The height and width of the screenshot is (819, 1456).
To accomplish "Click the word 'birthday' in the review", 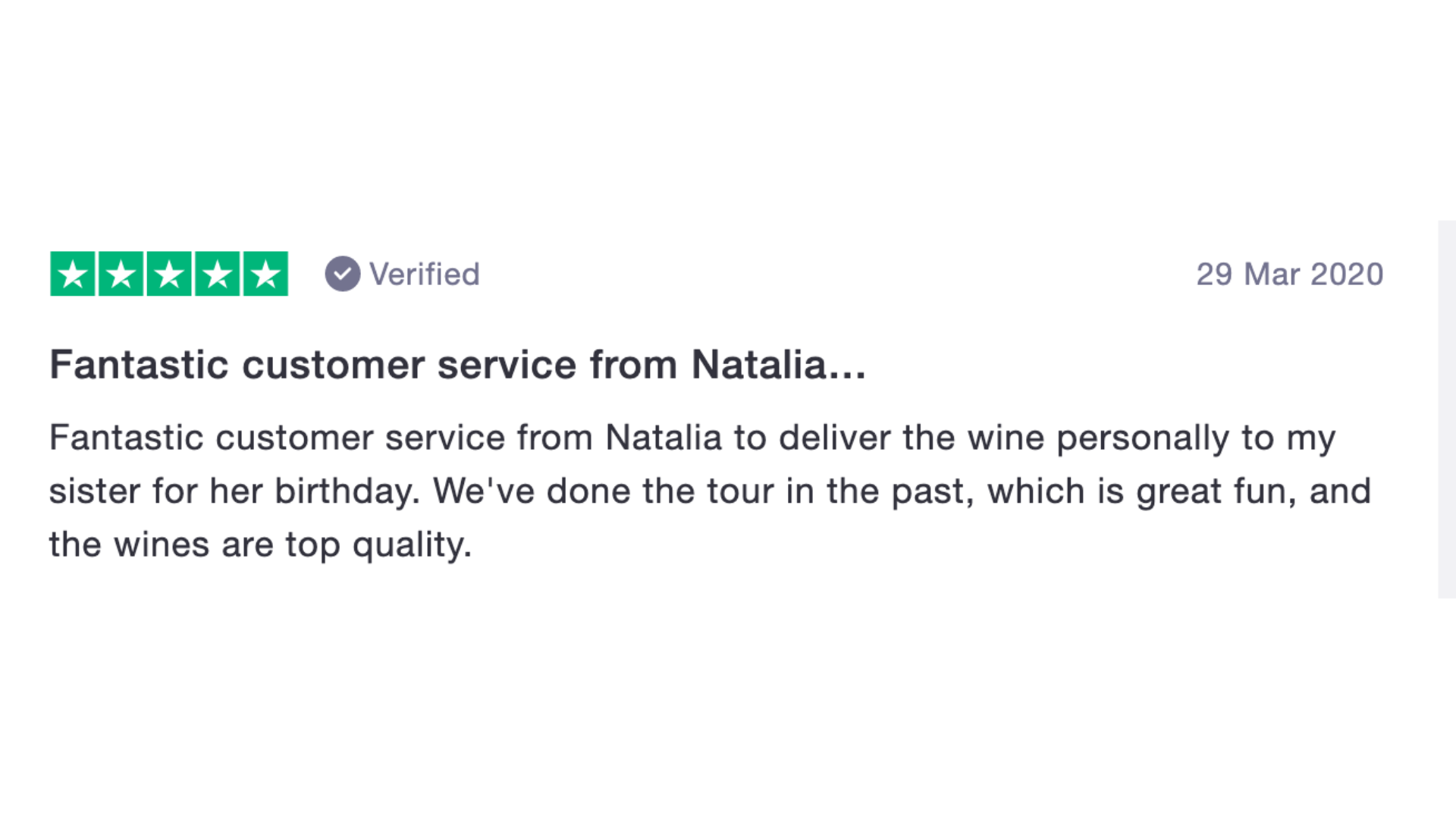I will coord(344,491).
